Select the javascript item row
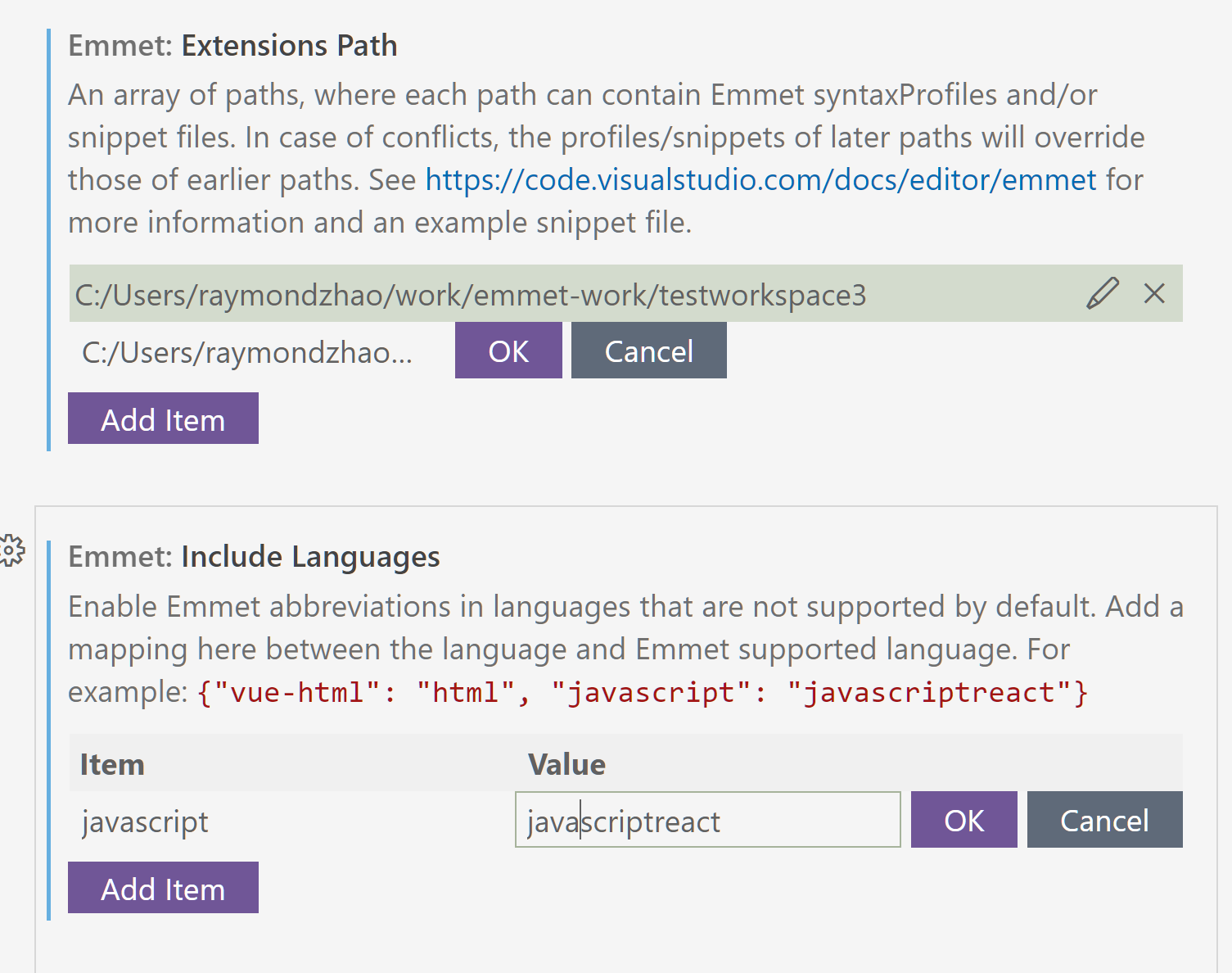The image size is (1232, 973). click(145, 821)
